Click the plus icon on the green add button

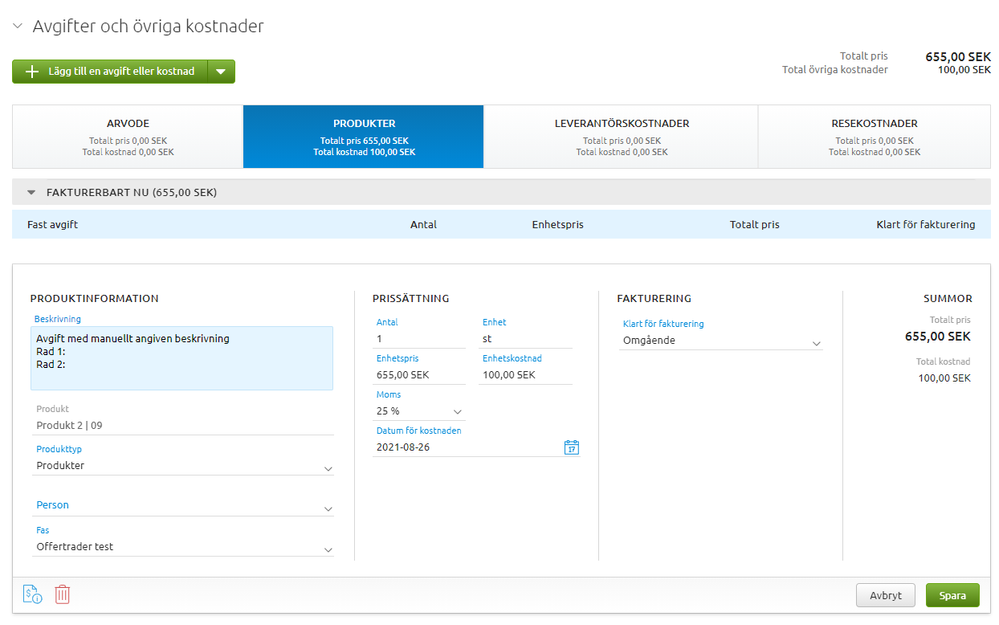coord(32,71)
